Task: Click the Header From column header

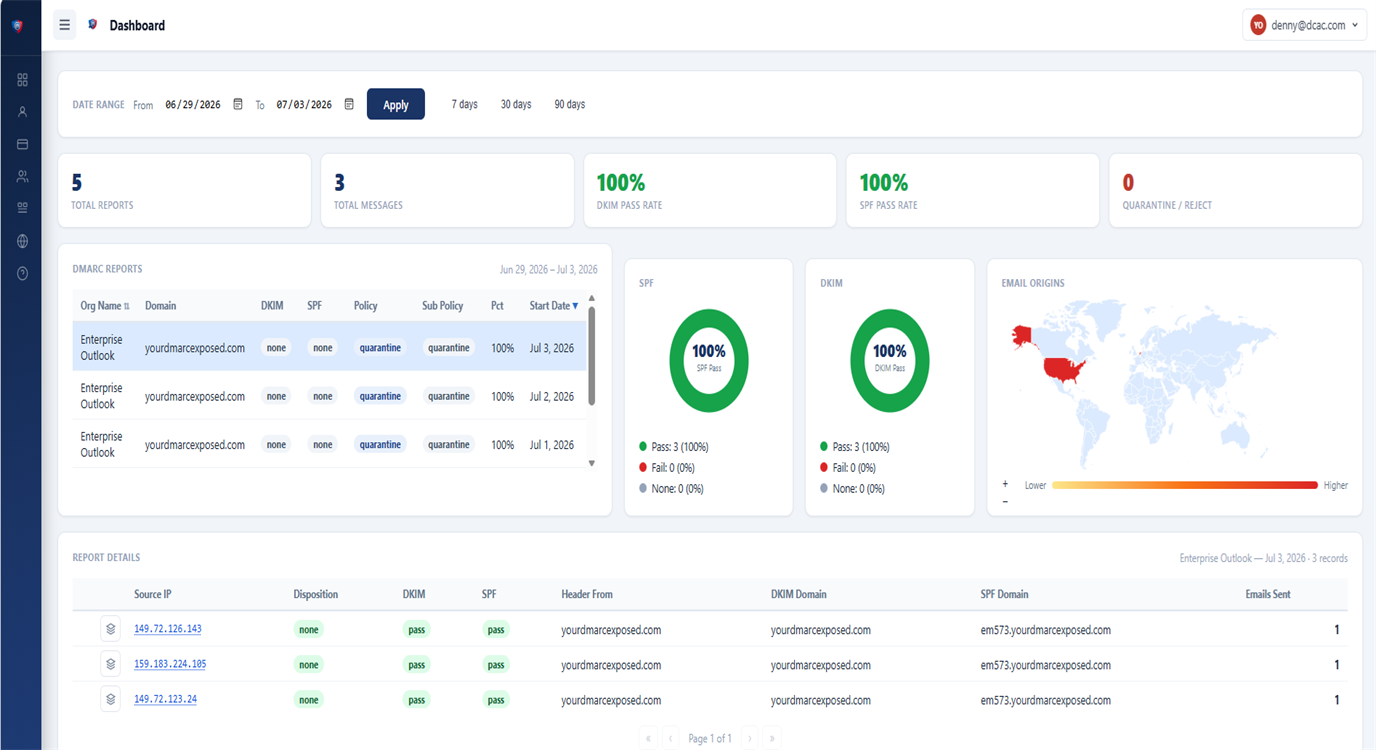Action: 587,594
